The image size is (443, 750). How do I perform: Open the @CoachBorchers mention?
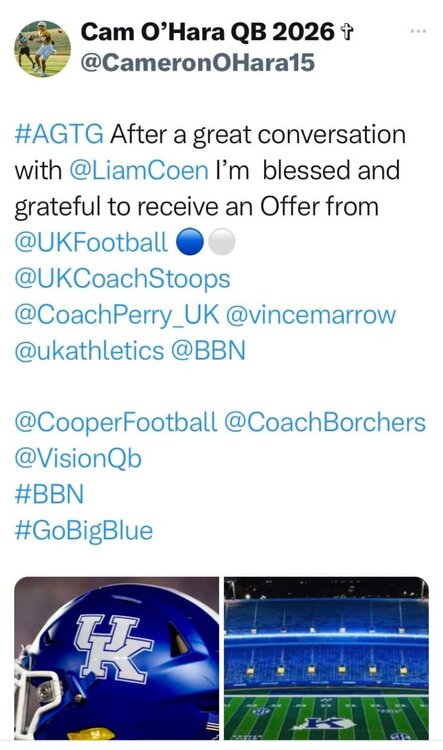pos(325,423)
